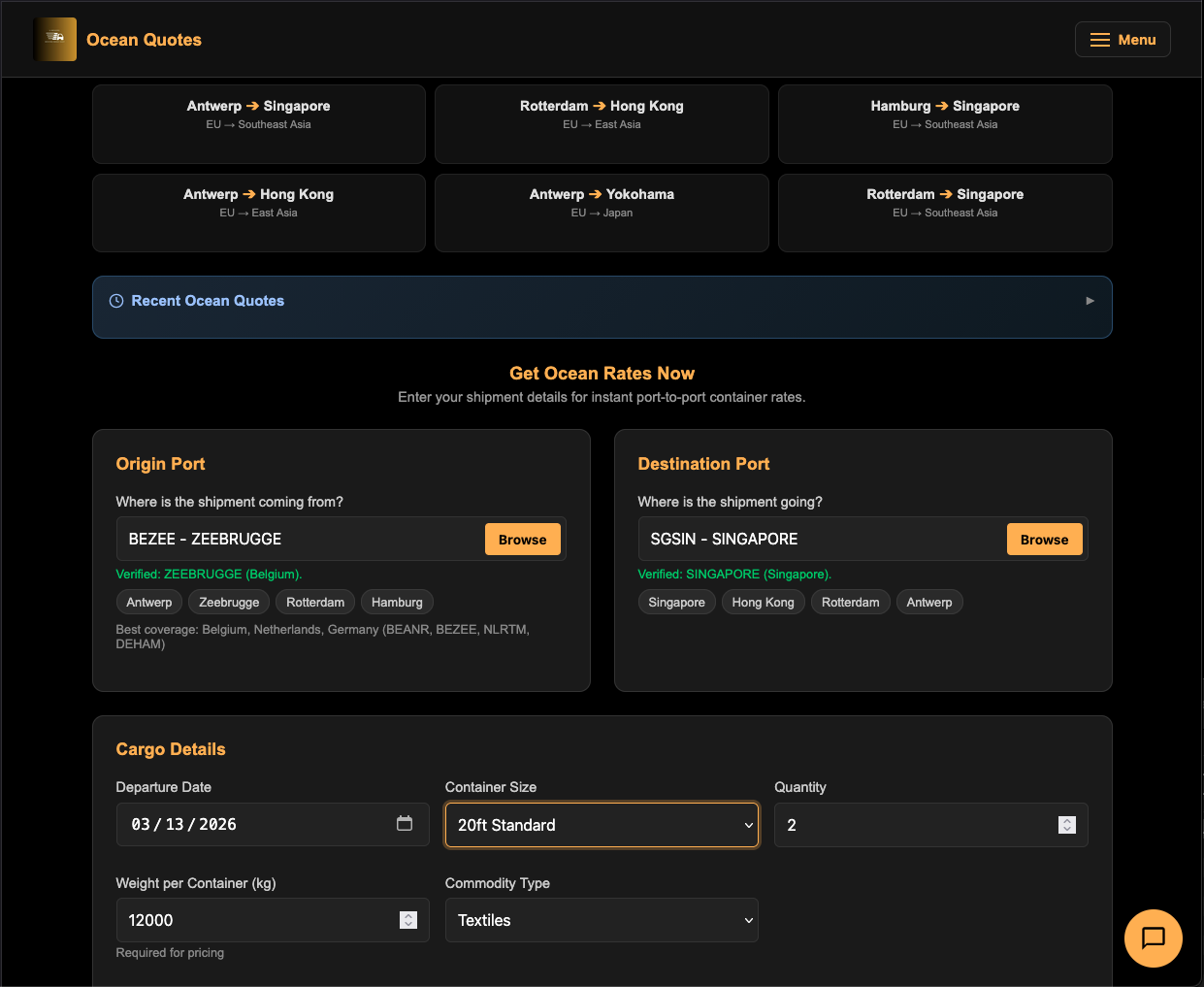Select Hamburg chip under Origin Port
The image size is (1204, 987).
coord(397,603)
